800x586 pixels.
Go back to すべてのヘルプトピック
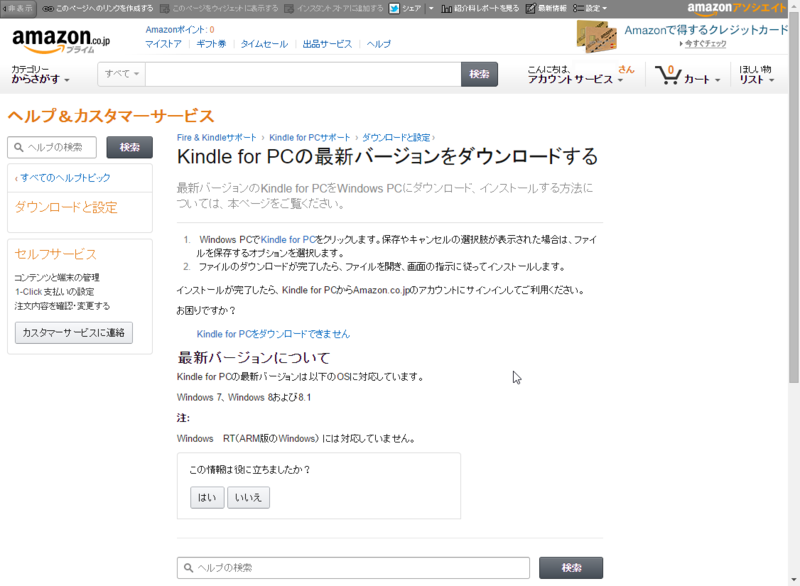pyautogui.click(x=63, y=178)
